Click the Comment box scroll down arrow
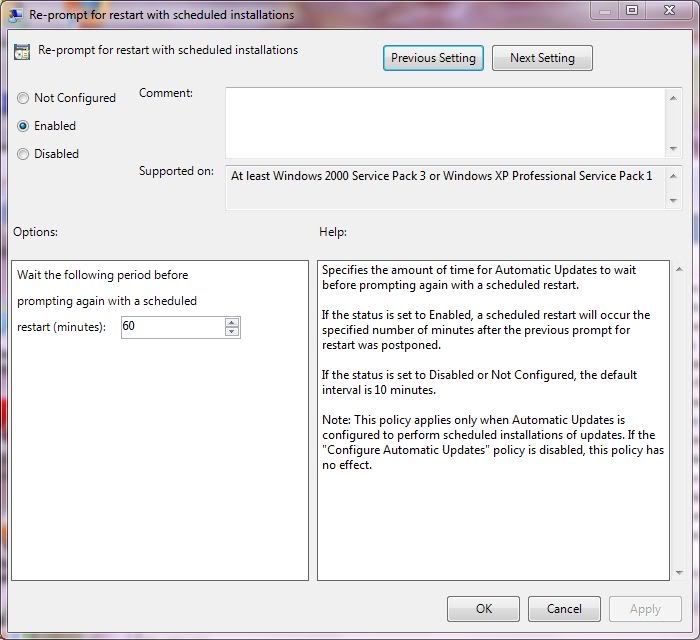The image size is (700, 640). [674, 149]
